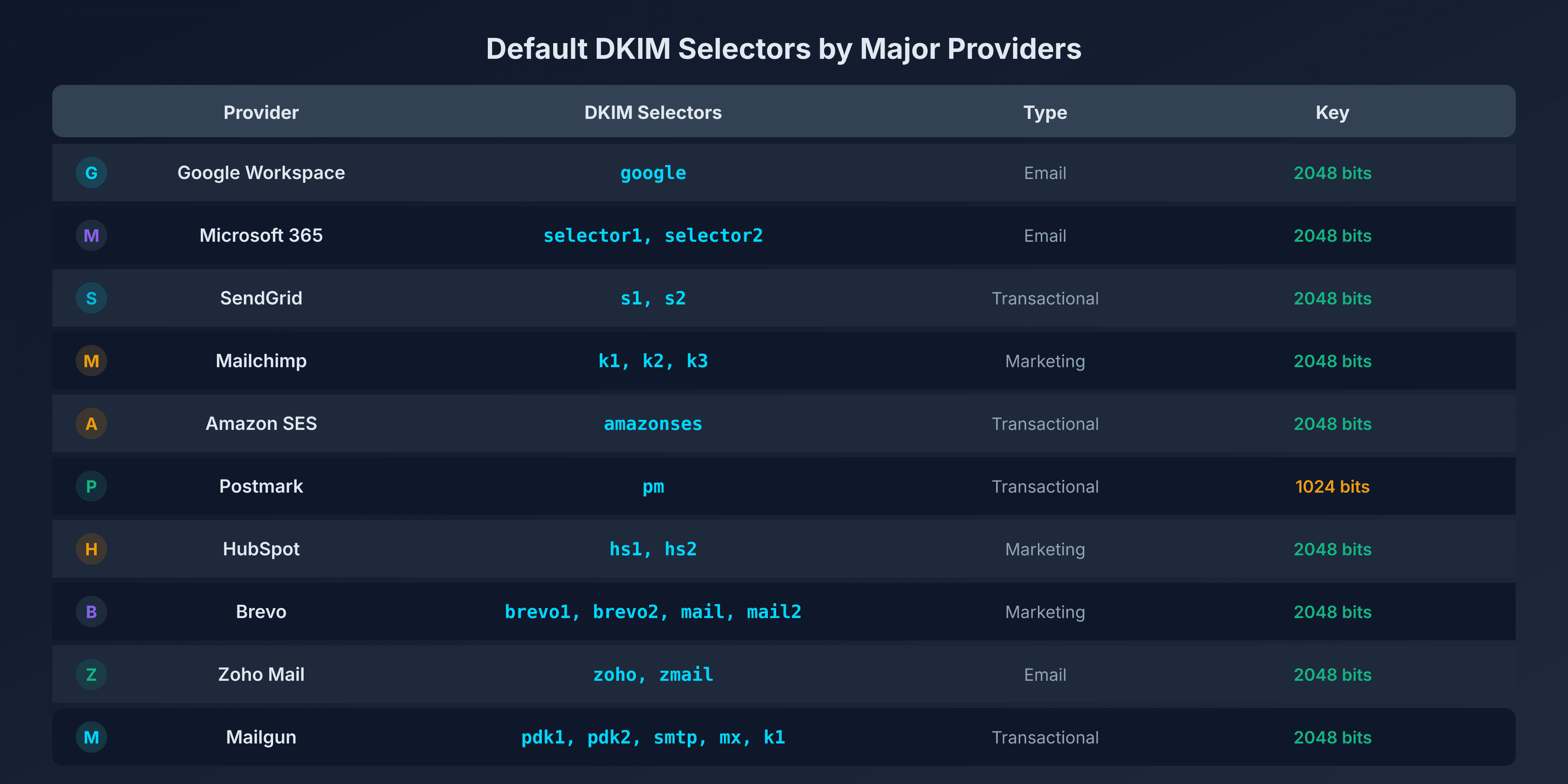The image size is (1568, 784).
Task: Select the Mailgun provider name
Action: point(261,737)
